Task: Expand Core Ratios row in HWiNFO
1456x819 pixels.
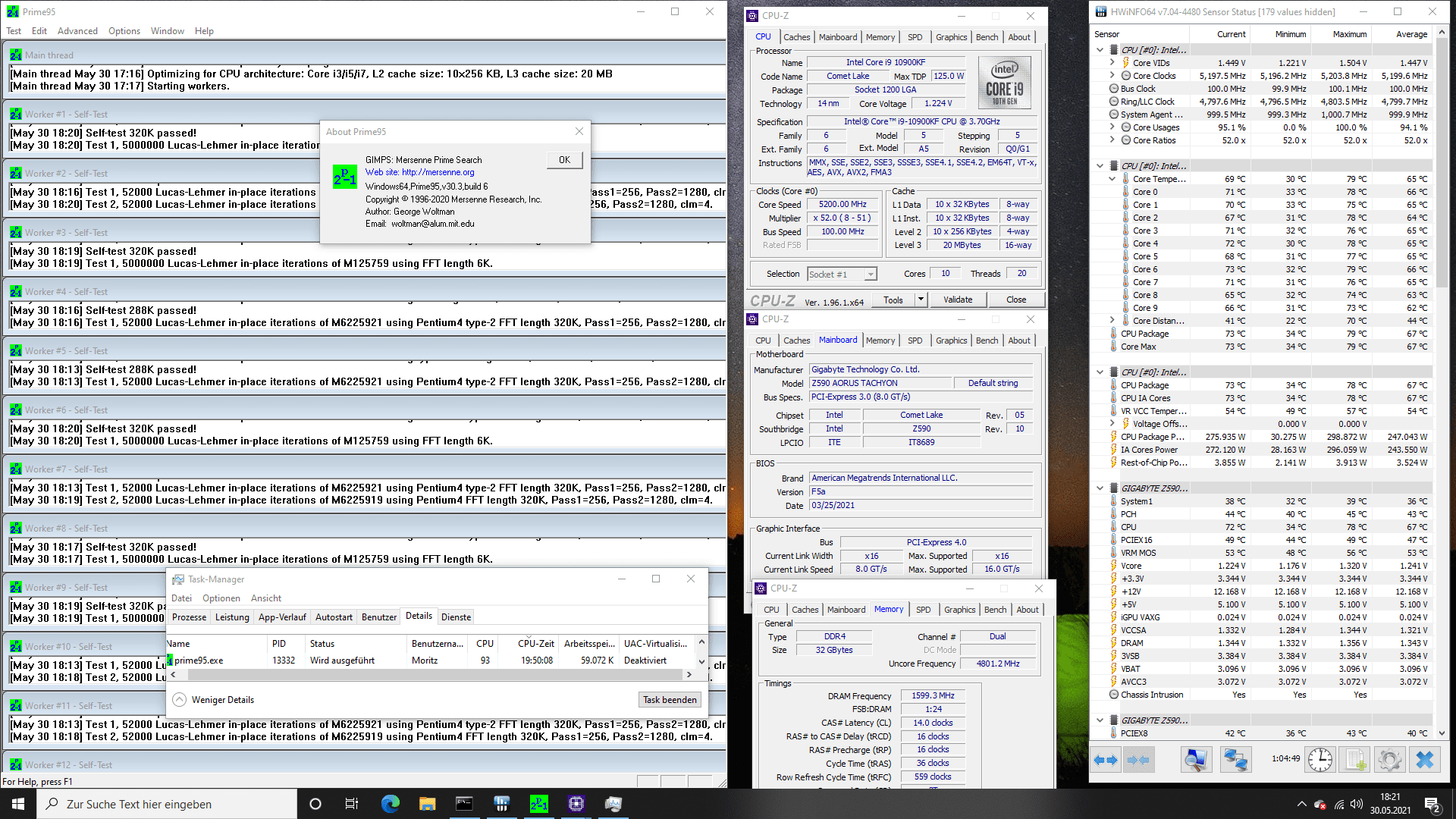Action: coord(1112,140)
